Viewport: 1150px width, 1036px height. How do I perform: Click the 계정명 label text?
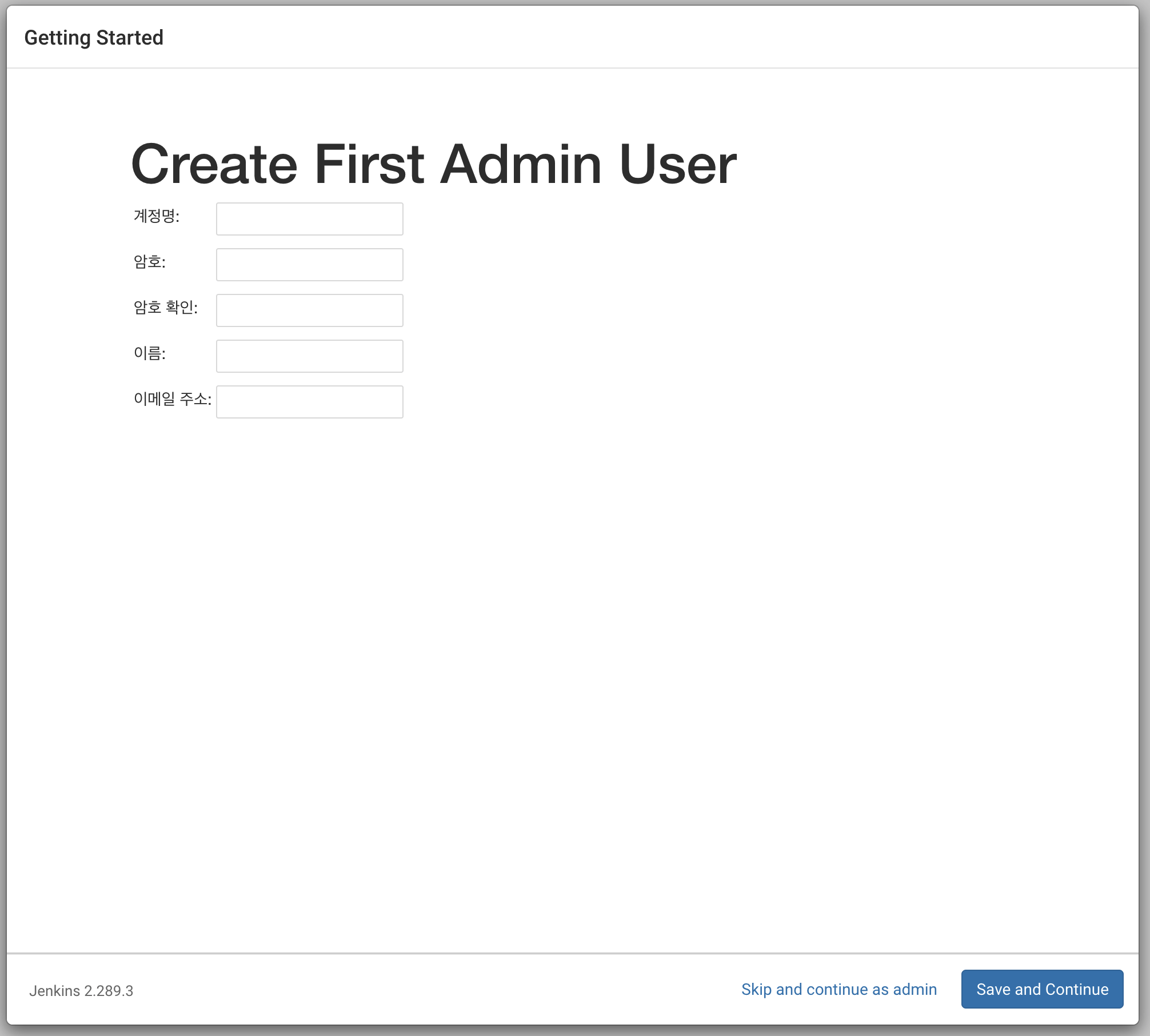[x=156, y=216]
